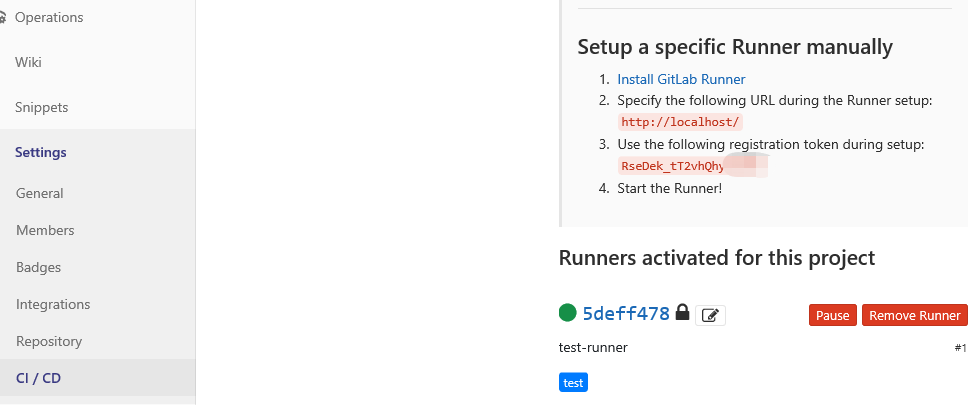Open the Operations sidebar section
This screenshot has width=980, height=405.
(49, 18)
